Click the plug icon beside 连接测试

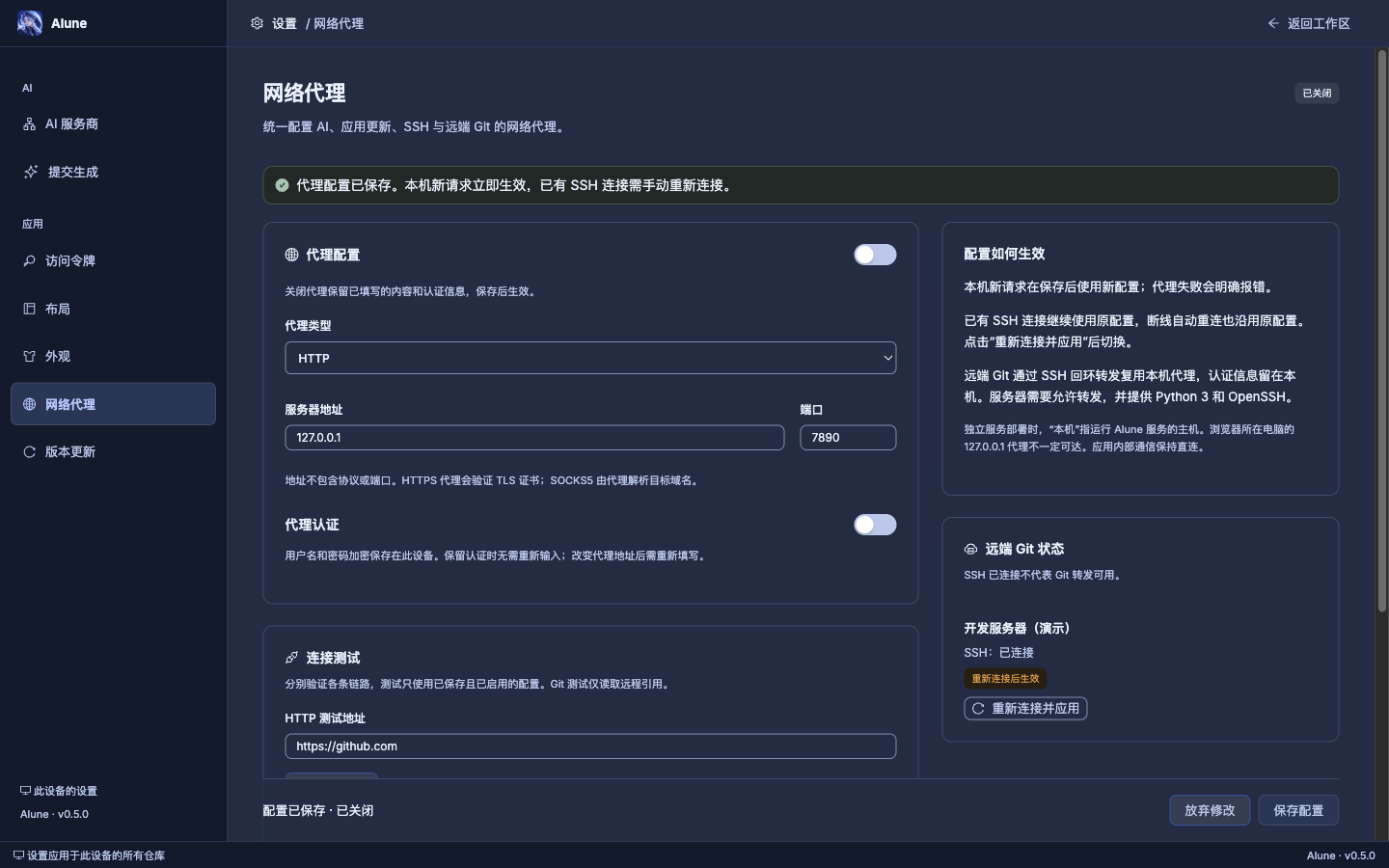(x=291, y=658)
